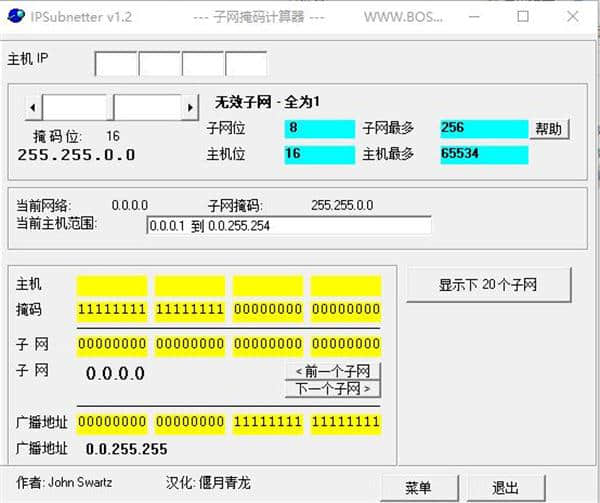
Task: Exit the program via 退出 button
Action: [x=505, y=488]
